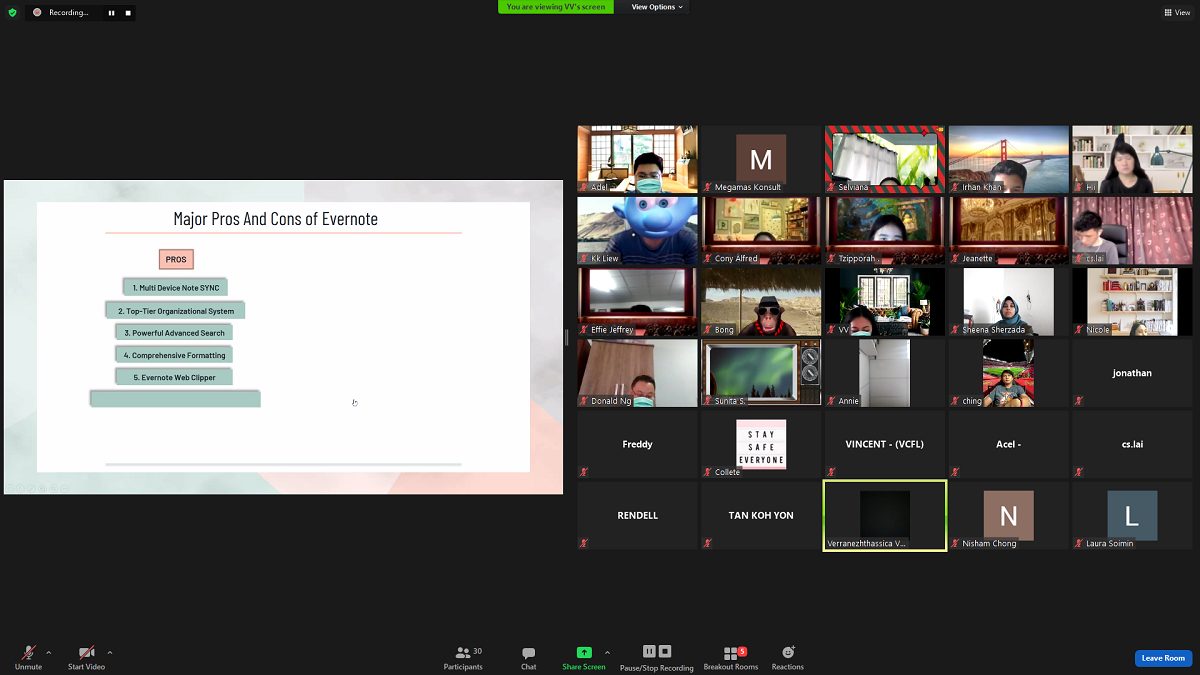Click slide title 'Major Pros And Cons of Evernote'

click(x=276, y=219)
